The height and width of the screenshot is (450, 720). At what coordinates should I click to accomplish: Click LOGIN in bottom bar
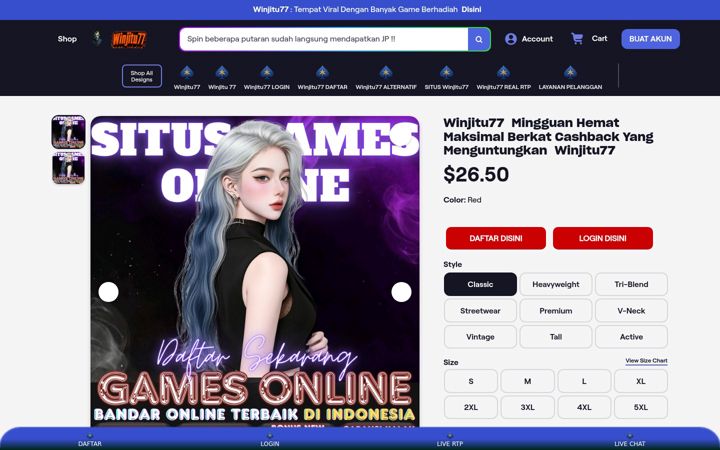click(x=270, y=441)
